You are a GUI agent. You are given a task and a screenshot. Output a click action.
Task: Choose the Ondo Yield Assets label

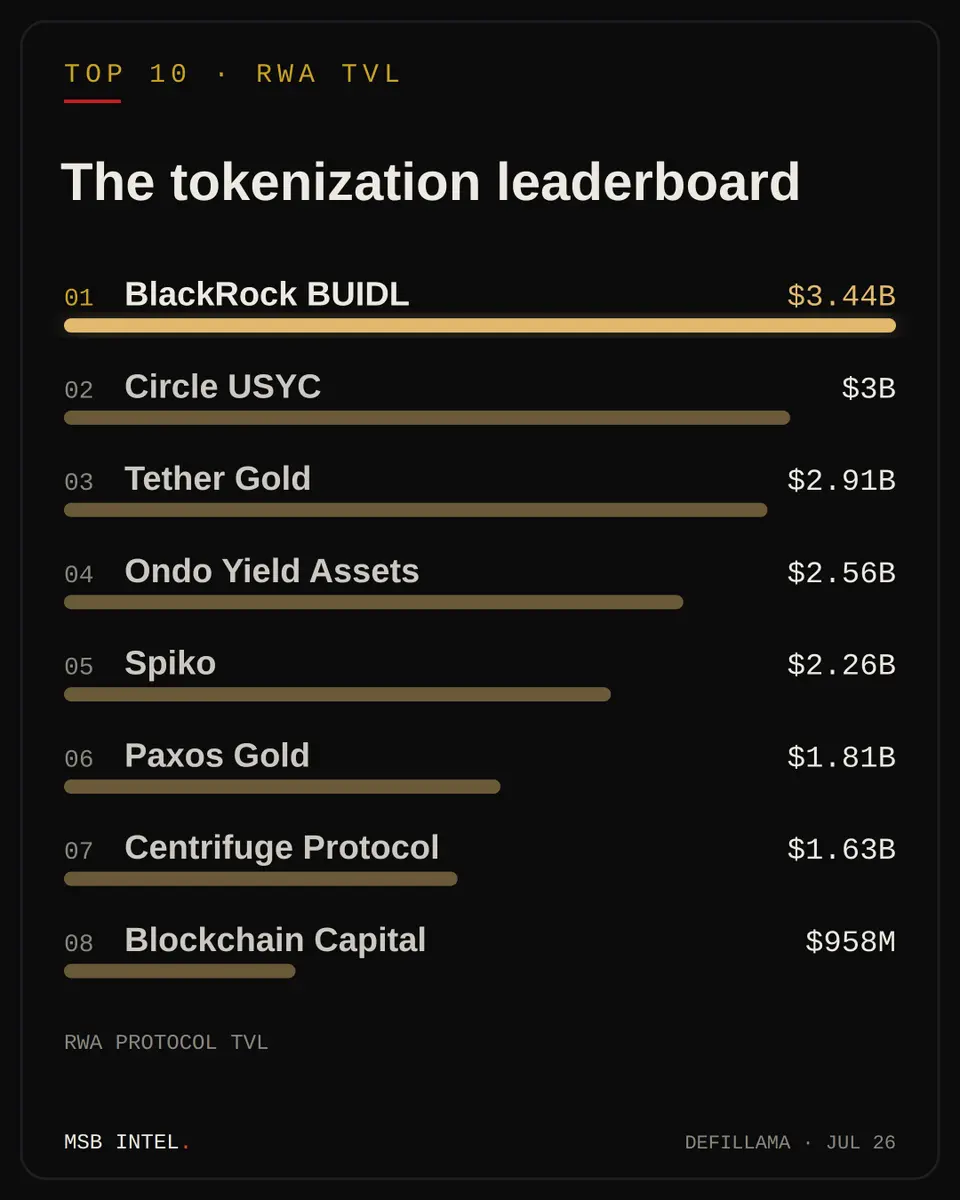click(x=272, y=571)
